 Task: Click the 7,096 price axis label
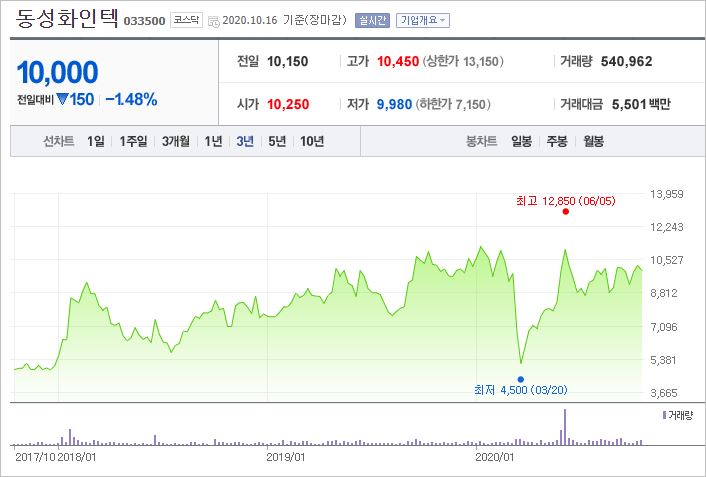point(664,327)
